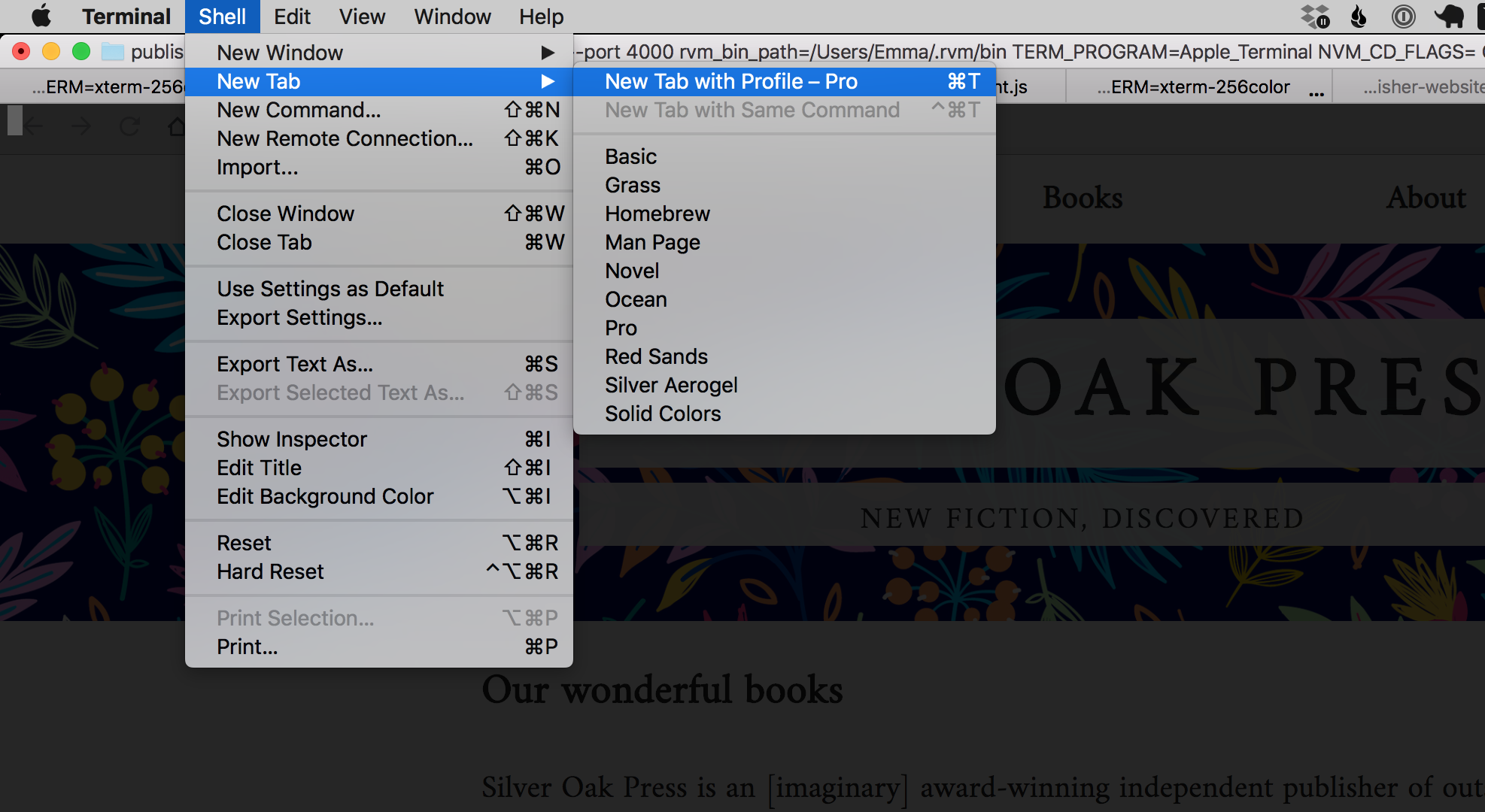
Task: Choose Close Tab
Action: click(379, 242)
